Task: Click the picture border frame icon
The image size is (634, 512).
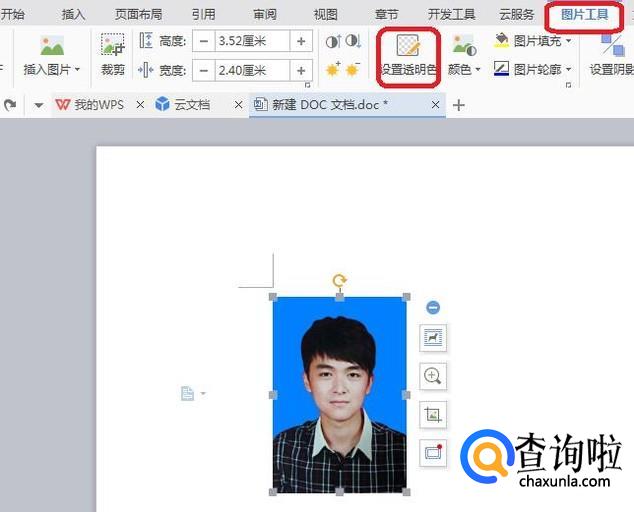Action: 433,453
